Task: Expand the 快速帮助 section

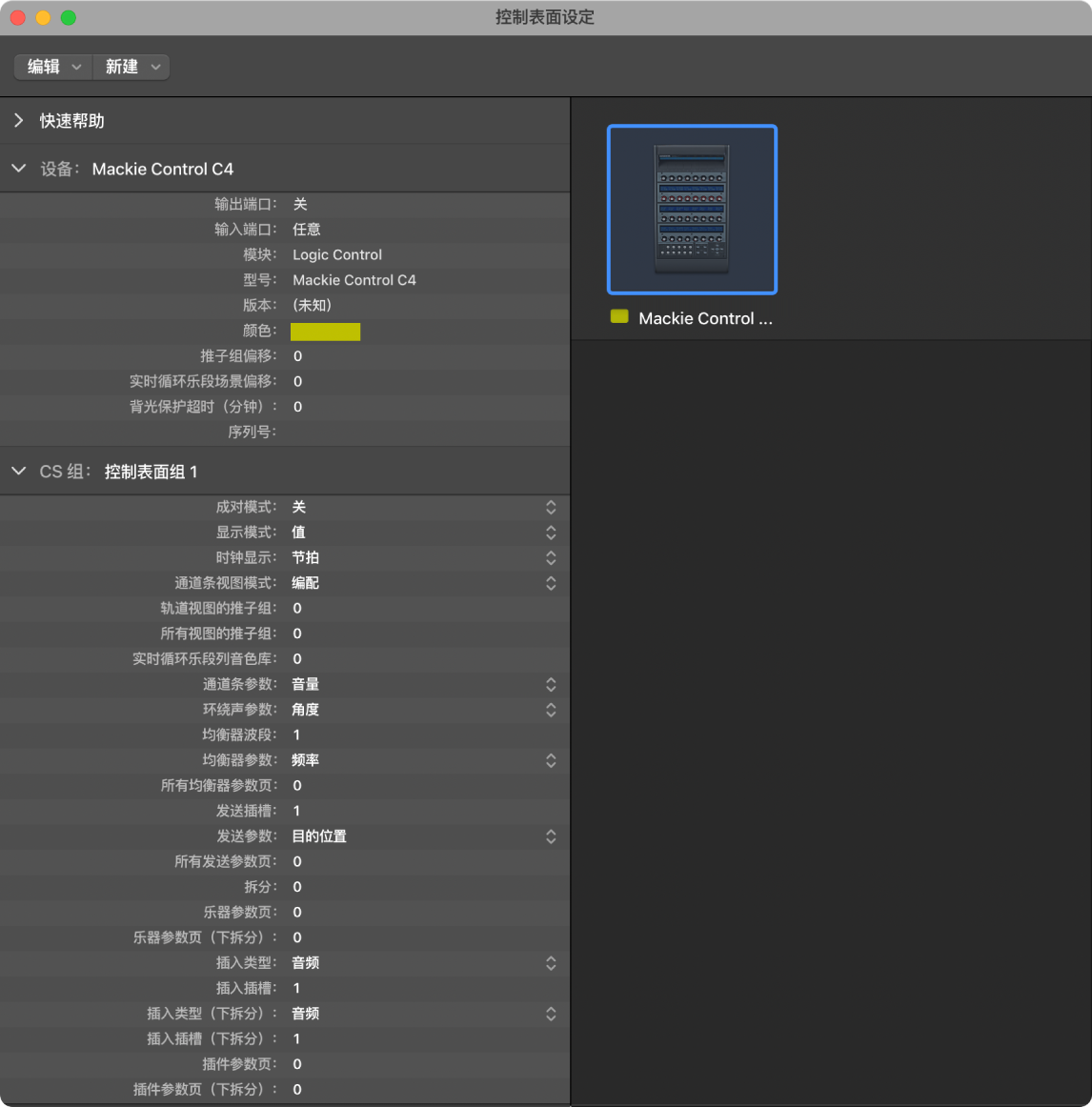Action: [x=19, y=121]
